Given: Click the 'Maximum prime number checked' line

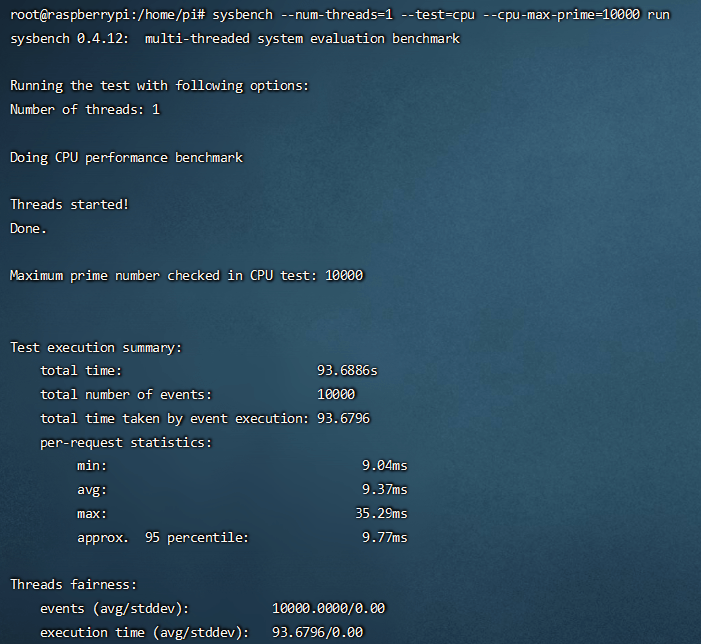Looking at the screenshot, I should [x=187, y=275].
